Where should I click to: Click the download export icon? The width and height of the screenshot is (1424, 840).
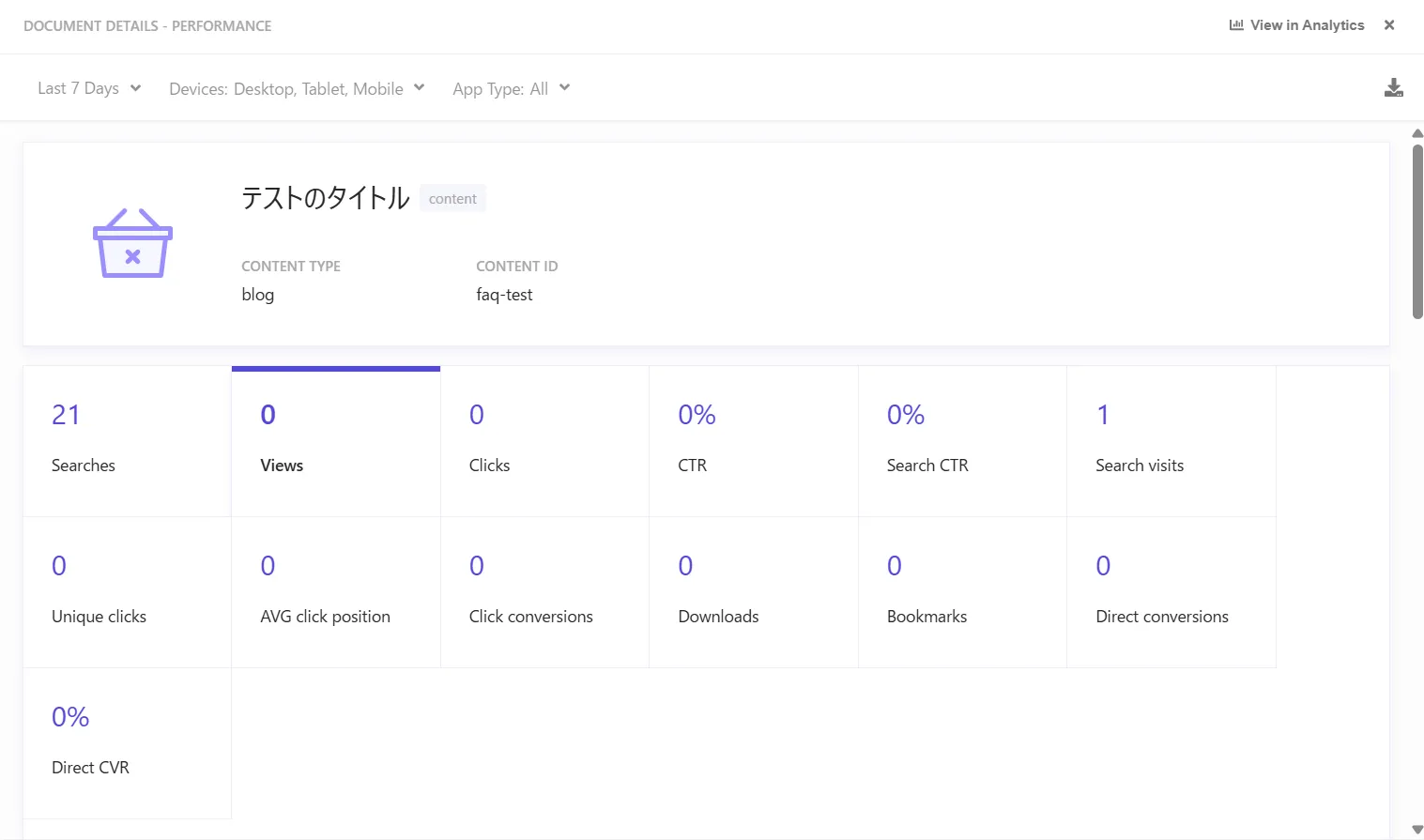[1393, 88]
